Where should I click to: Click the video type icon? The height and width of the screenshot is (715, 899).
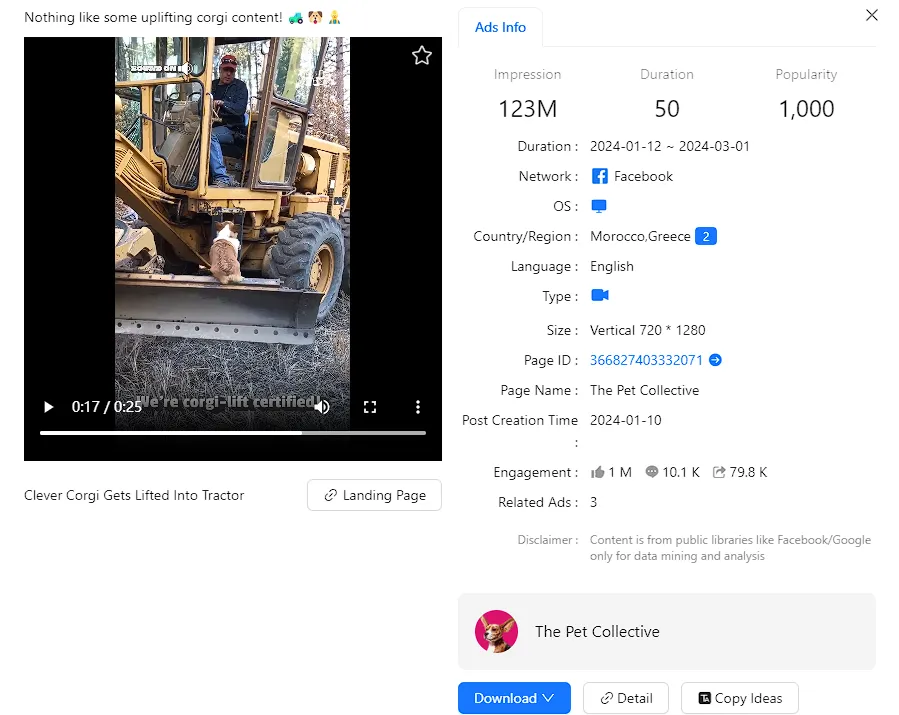click(x=599, y=296)
